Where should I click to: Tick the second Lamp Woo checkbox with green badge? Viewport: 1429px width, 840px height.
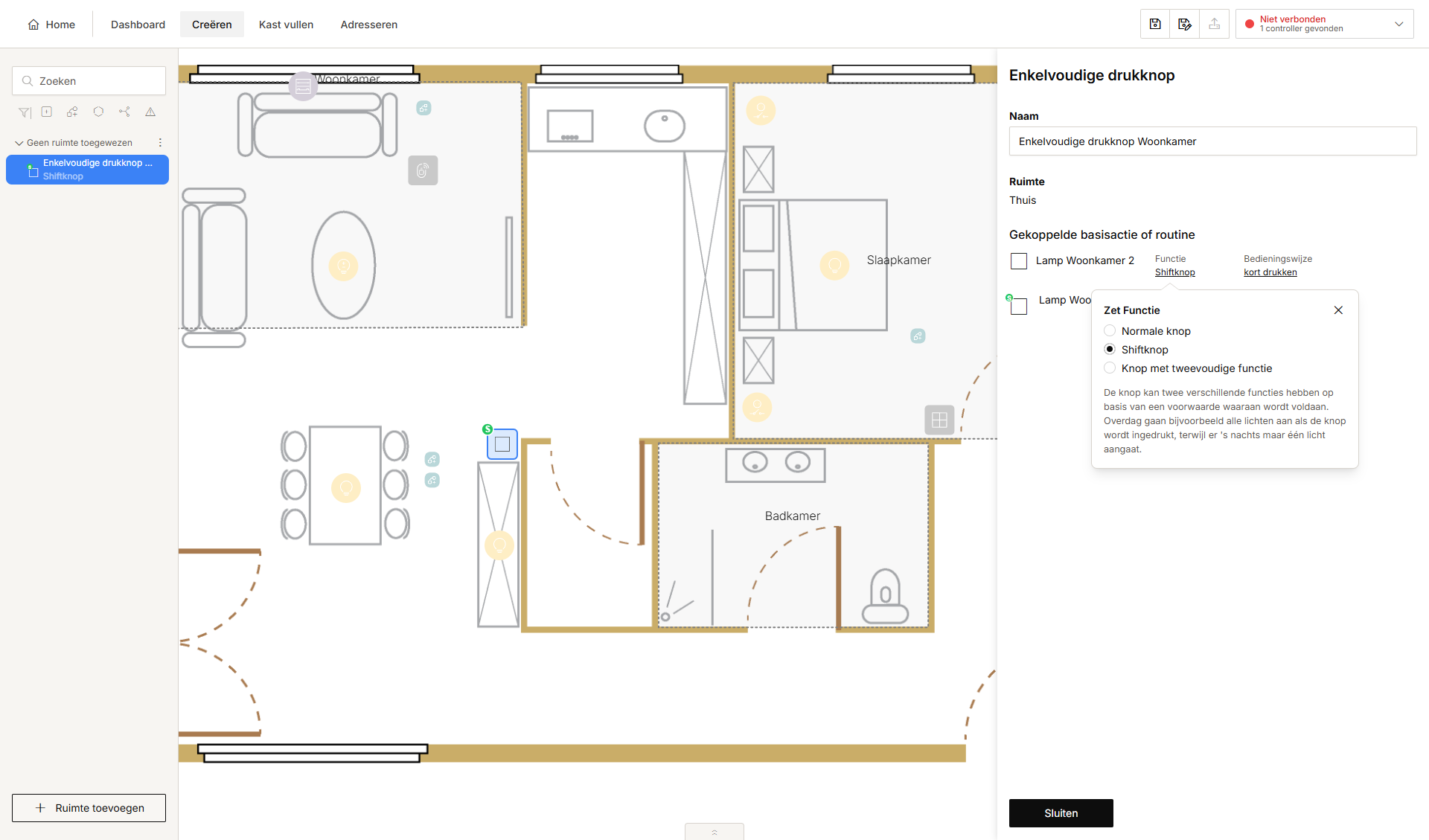1019,306
